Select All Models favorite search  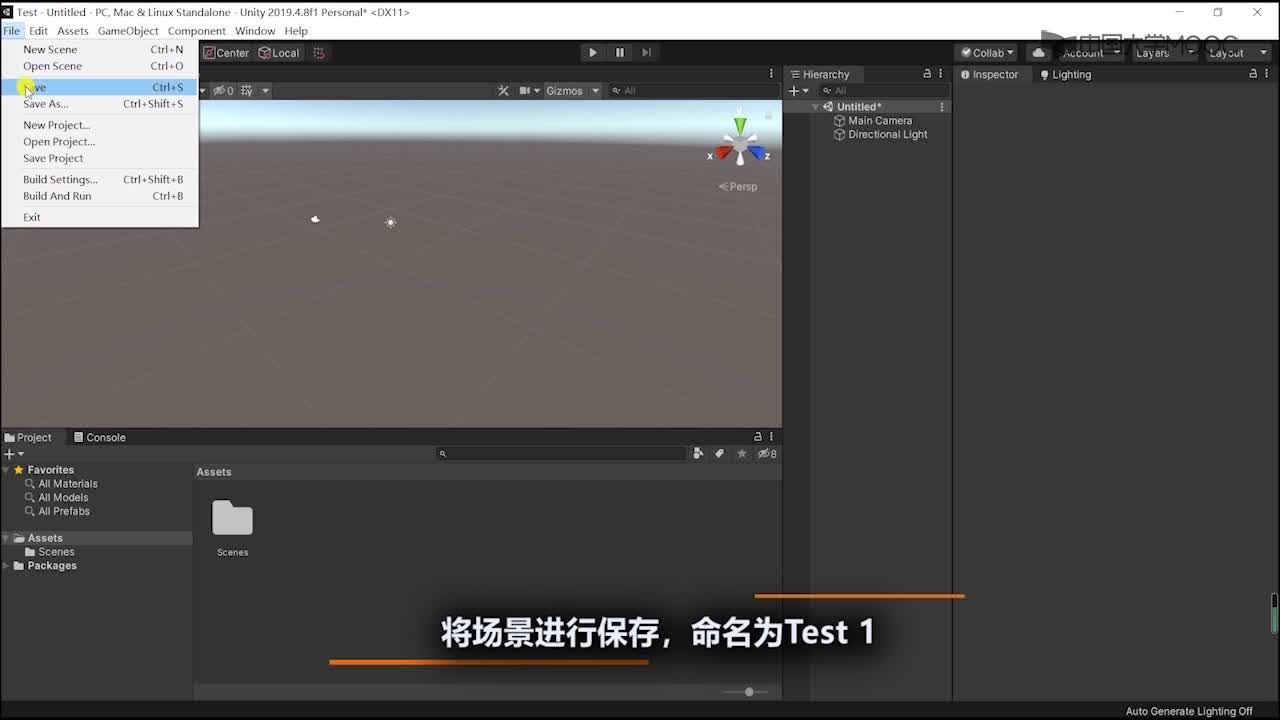(63, 498)
